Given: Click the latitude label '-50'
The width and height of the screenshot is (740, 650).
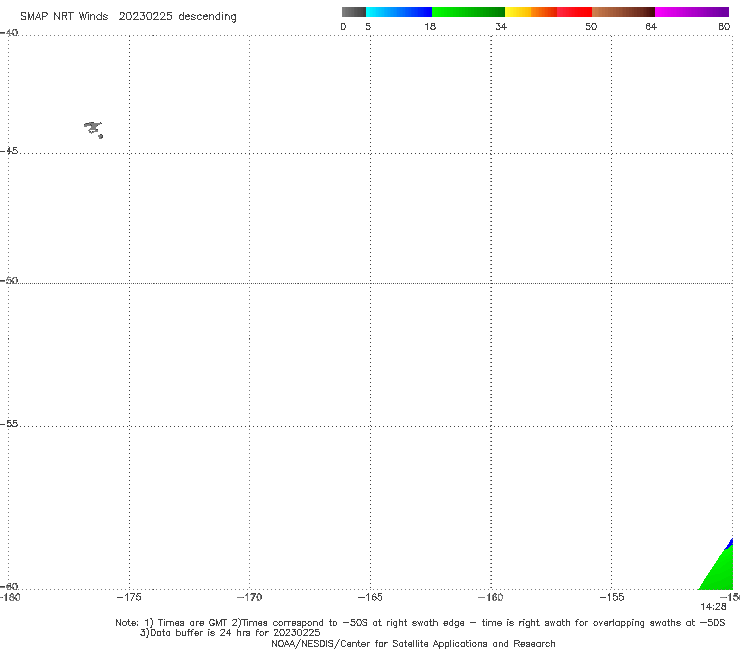Looking at the screenshot, I should [9, 280].
